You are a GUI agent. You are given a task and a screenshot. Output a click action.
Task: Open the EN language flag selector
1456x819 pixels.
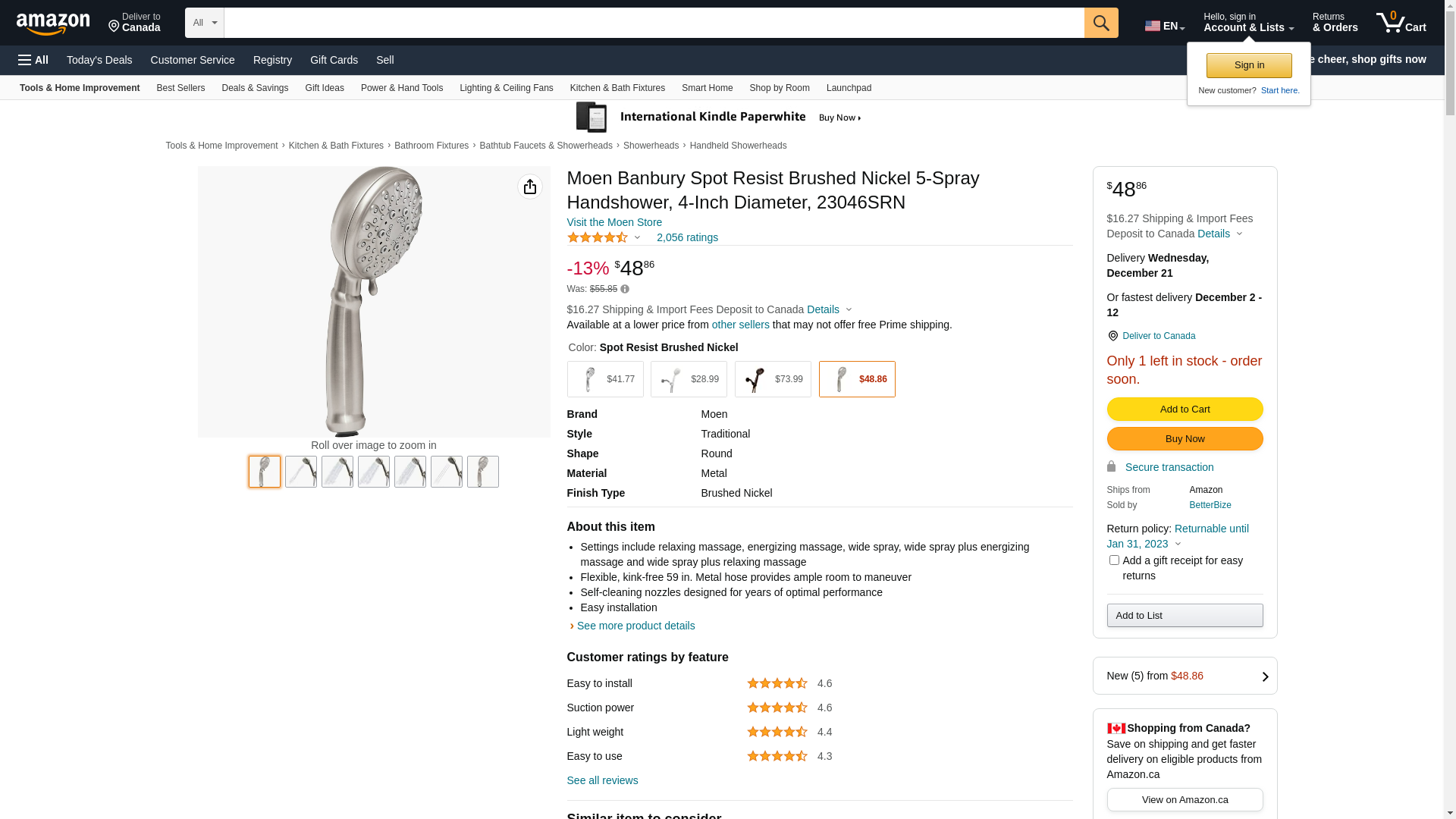1164,26
